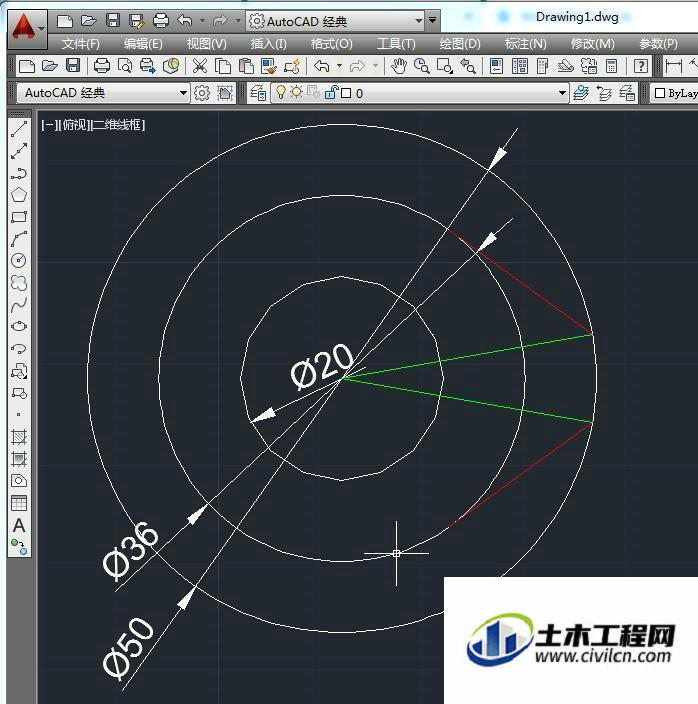
Task: Toggle layer 0 viewport freeze icon
Action: (x=313, y=92)
